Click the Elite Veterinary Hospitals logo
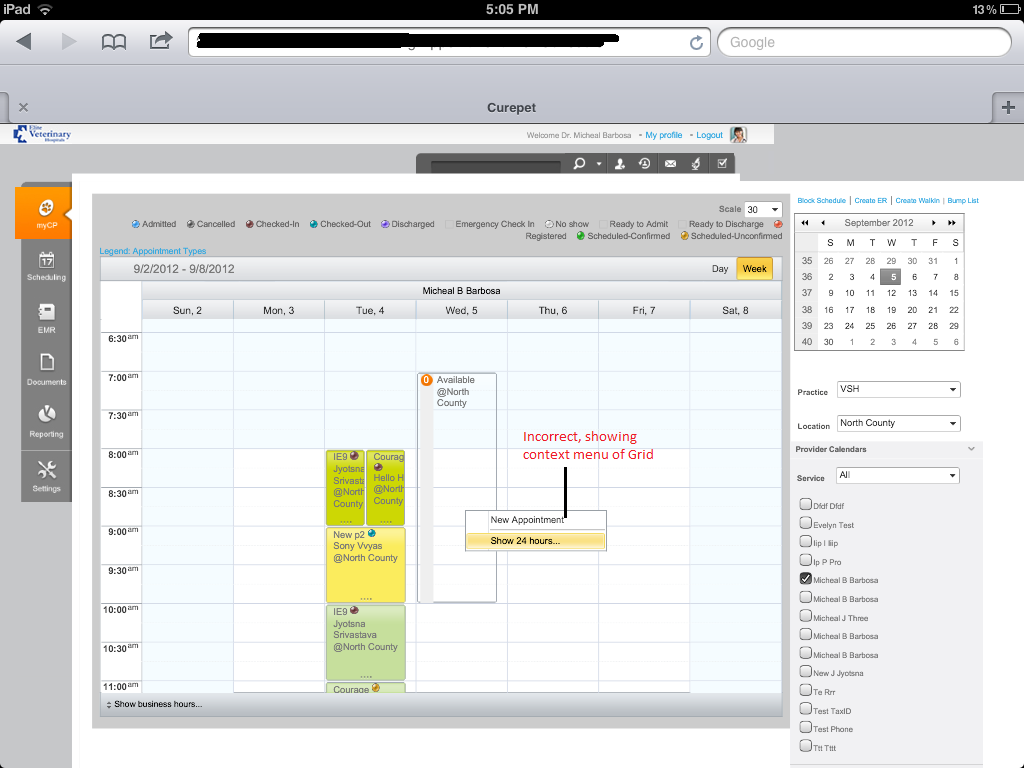This screenshot has width=1024, height=768. pos(42,134)
